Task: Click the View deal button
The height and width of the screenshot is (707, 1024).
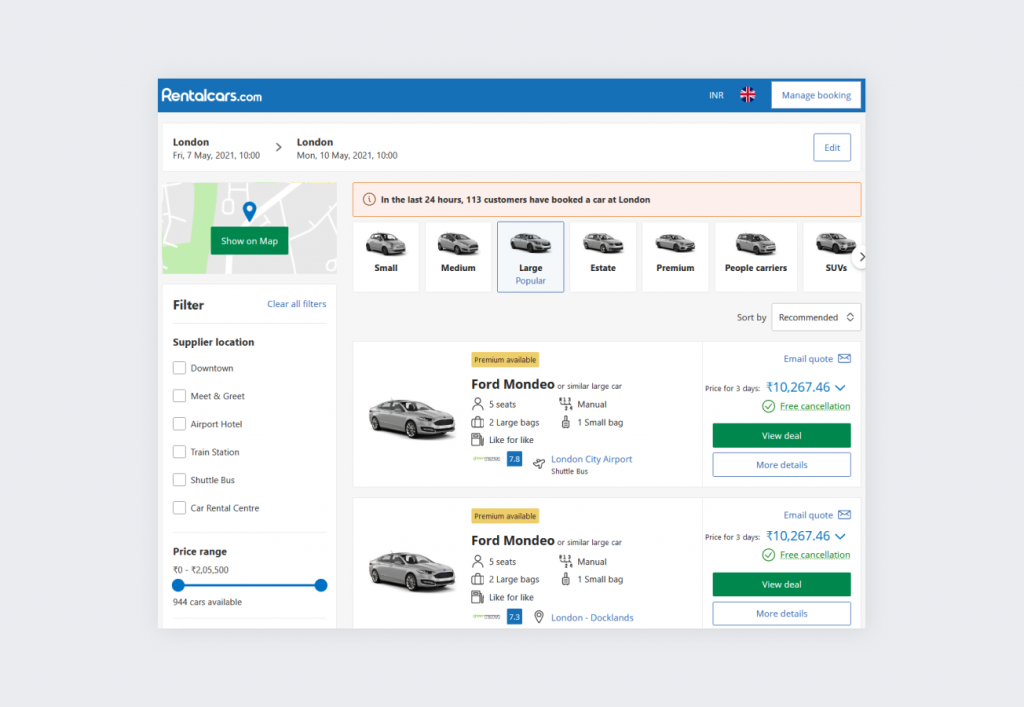Action: click(781, 436)
